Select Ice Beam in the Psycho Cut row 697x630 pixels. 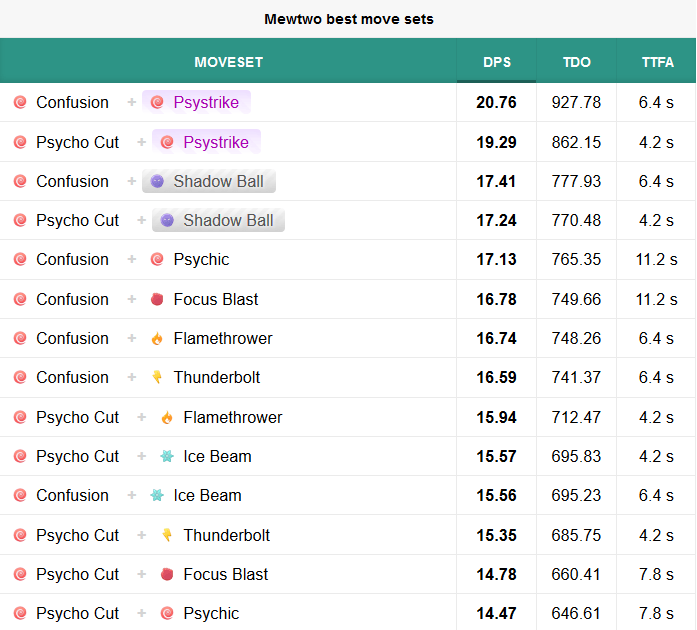pos(217,457)
